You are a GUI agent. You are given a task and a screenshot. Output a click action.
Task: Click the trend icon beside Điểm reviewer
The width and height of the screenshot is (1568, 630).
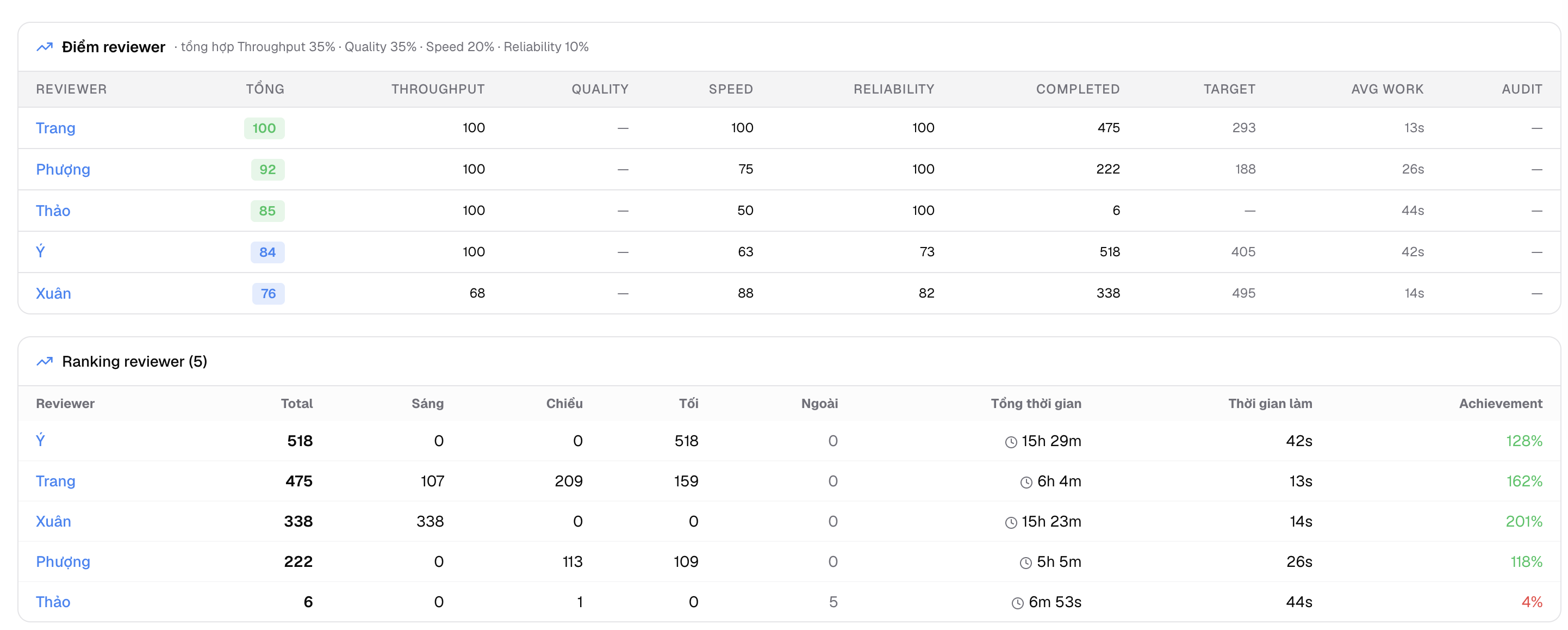coord(45,47)
